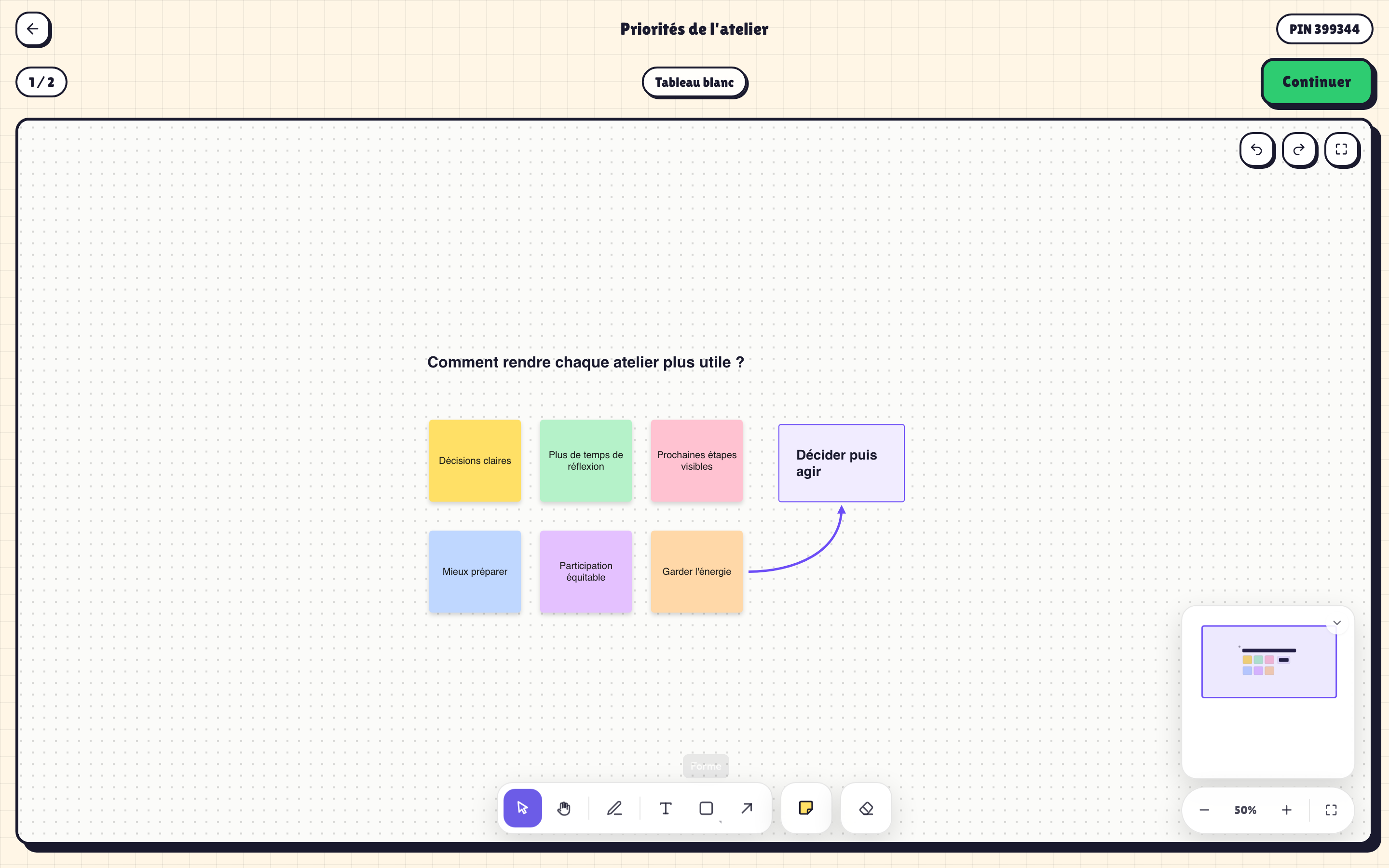This screenshot has height=868, width=1389.
Task: Click the 1/2 step indicator
Action: [x=41, y=82]
